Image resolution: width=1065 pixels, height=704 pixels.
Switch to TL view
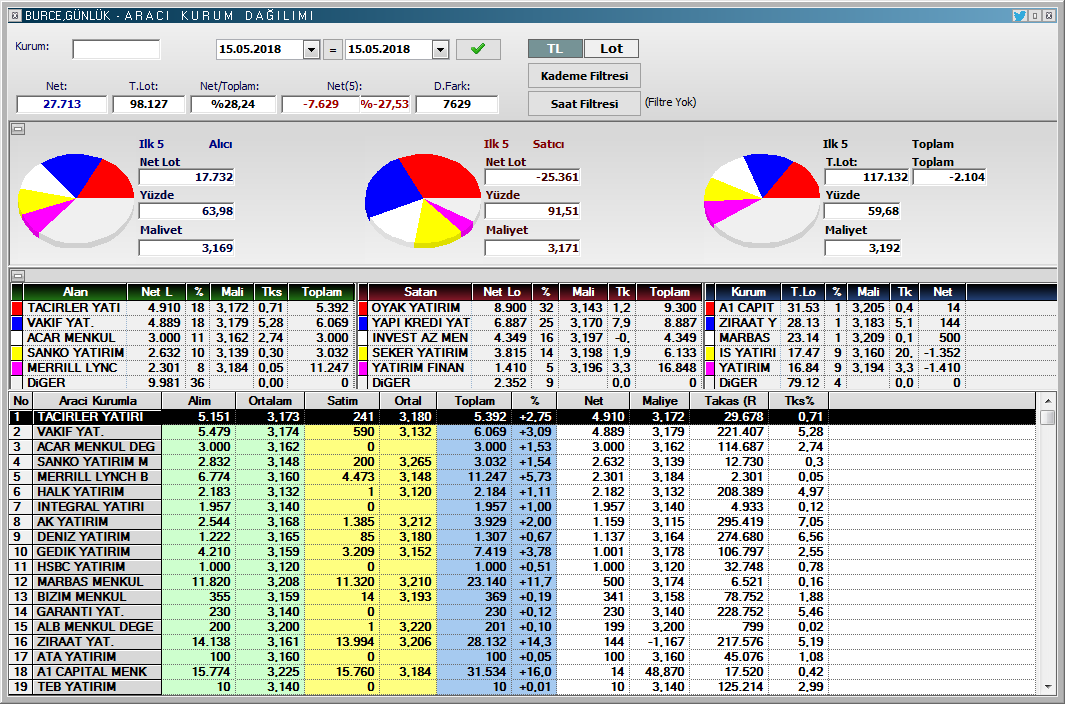tap(555, 48)
